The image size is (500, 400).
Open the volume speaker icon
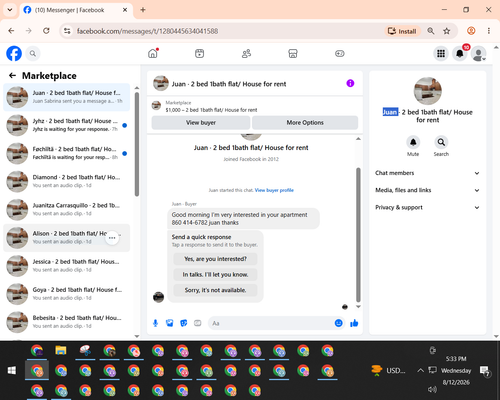coord(433,389)
